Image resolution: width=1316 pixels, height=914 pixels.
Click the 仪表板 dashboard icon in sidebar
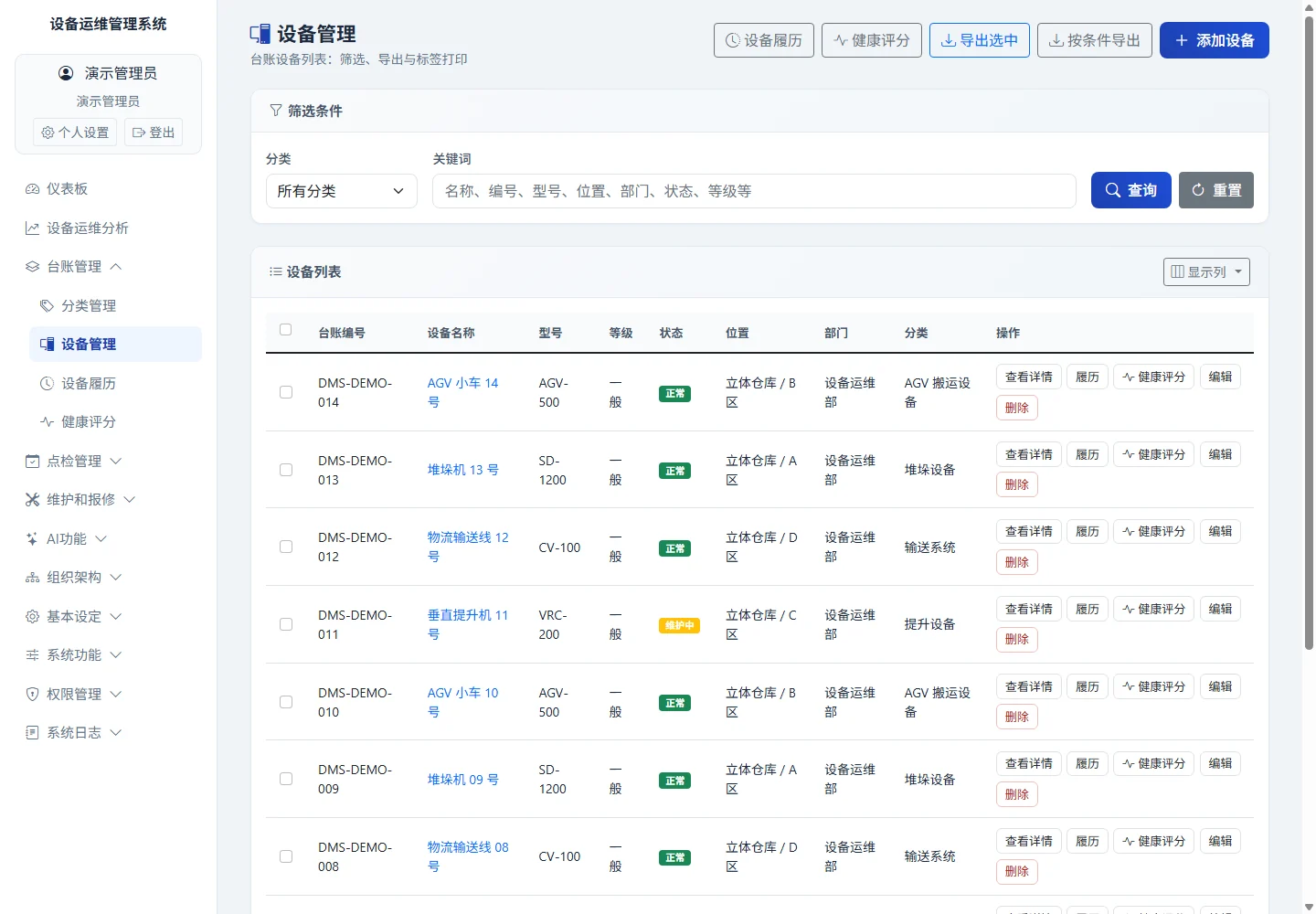(32, 189)
